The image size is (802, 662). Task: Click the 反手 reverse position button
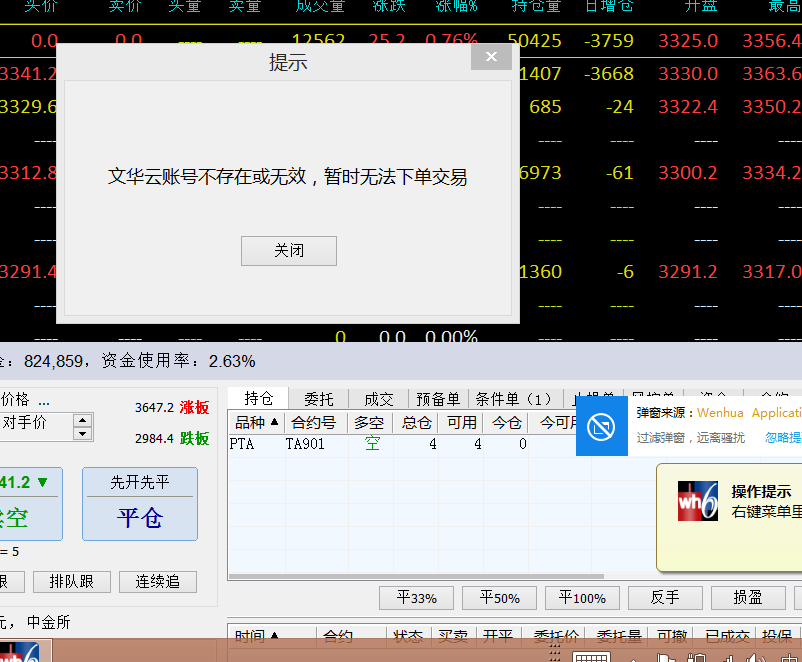coord(665,598)
